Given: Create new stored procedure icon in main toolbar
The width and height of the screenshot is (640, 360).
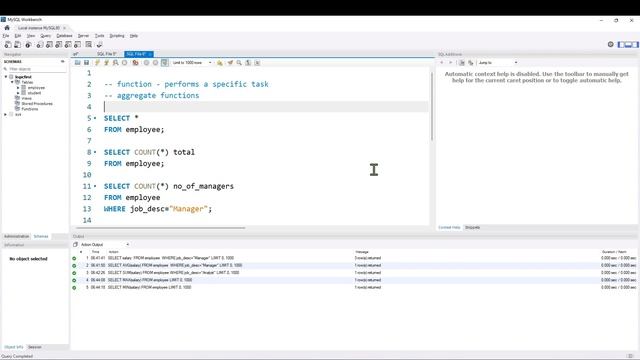Looking at the screenshot, I should point(68,44).
